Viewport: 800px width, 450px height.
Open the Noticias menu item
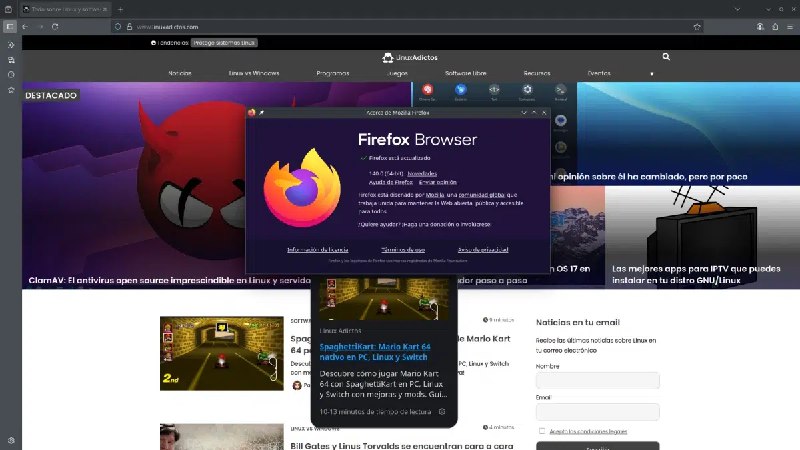[x=180, y=73]
